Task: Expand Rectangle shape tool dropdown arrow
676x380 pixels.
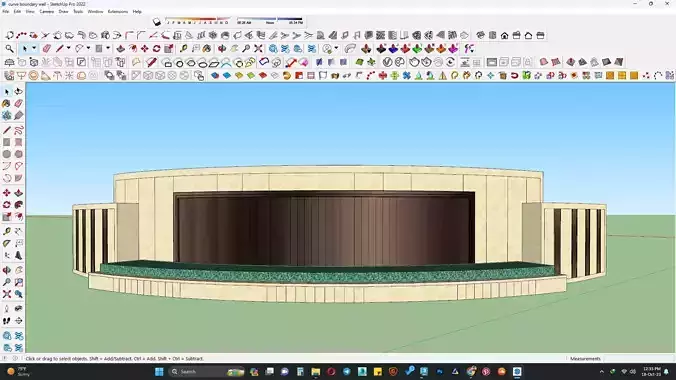Action: click(x=108, y=49)
